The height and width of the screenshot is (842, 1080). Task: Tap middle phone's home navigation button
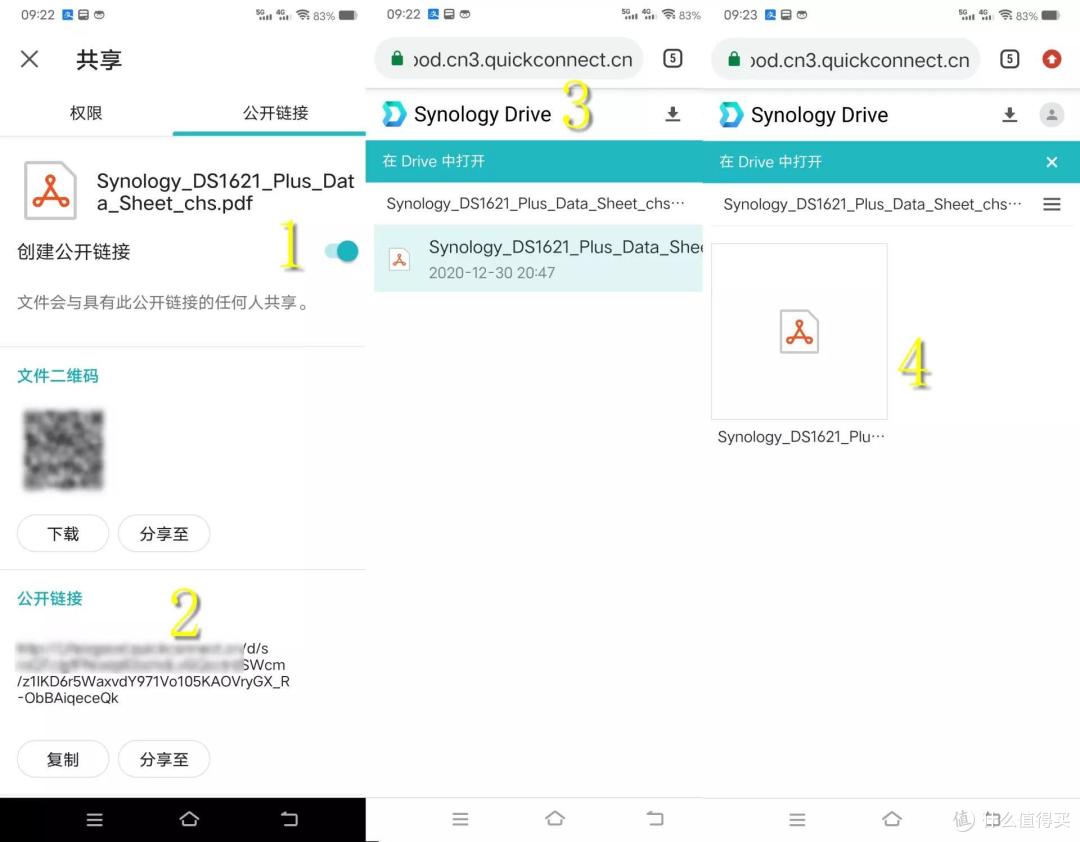[x=555, y=819]
